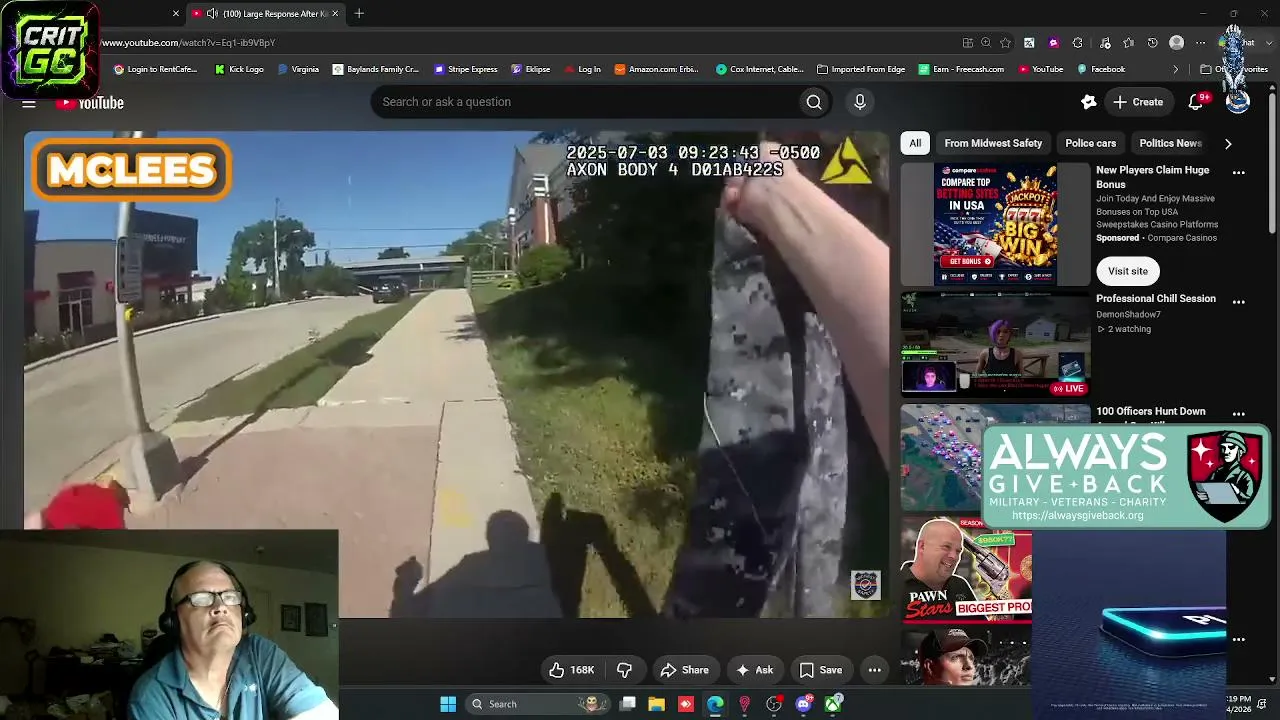Open the casino Big Win ad thumbnail
The height and width of the screenshot is (720, 1280).
pos(996,225)
